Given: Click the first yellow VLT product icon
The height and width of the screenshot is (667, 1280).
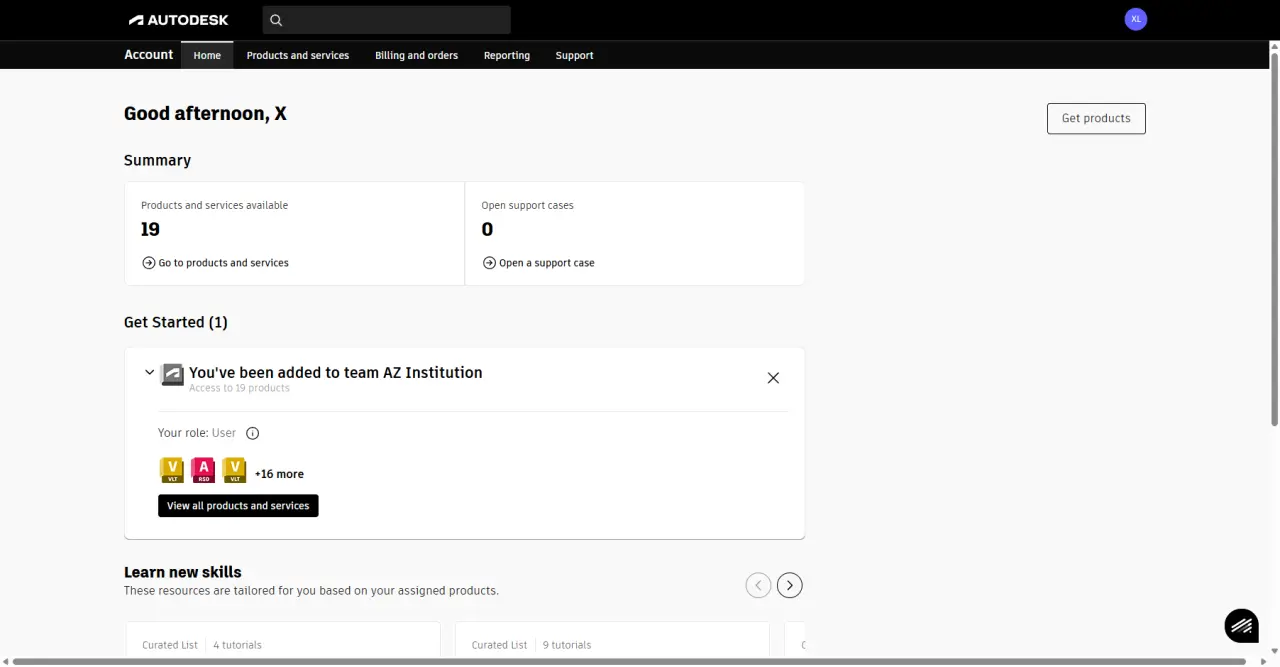Looking at the screenshot, I should pyautogui.click(x=172, y=470).
